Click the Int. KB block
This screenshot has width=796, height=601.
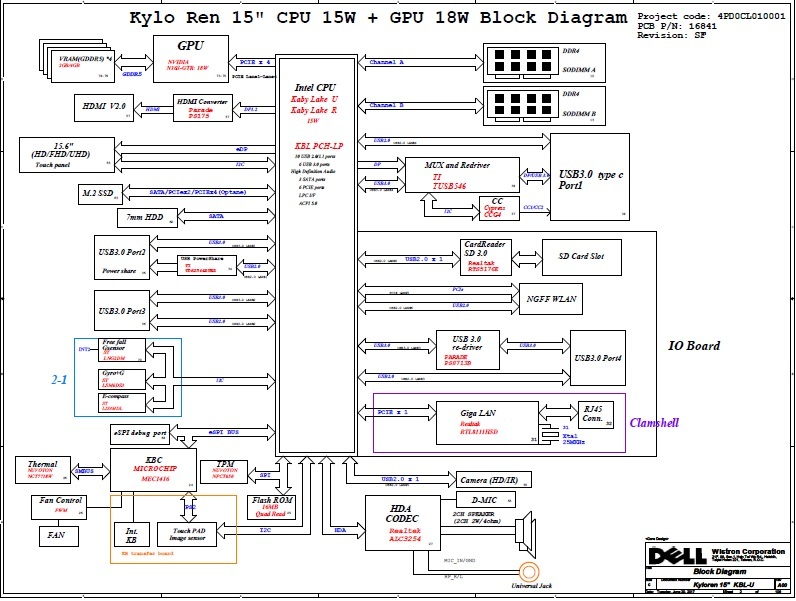[x=132, y=535]
